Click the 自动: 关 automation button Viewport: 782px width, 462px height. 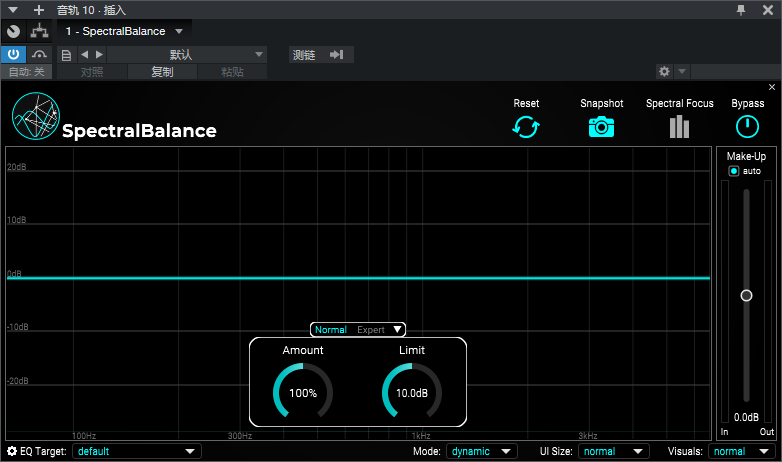(26, 72)
